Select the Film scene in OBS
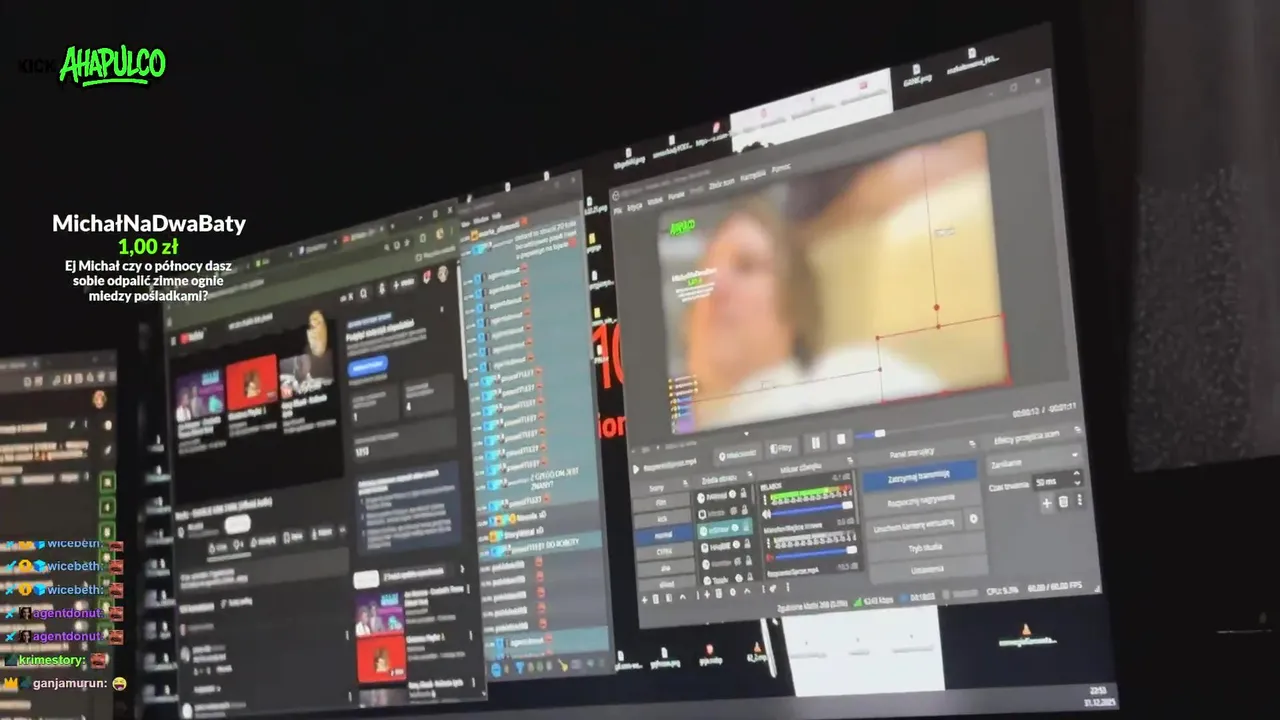 [x=659, y=502]
